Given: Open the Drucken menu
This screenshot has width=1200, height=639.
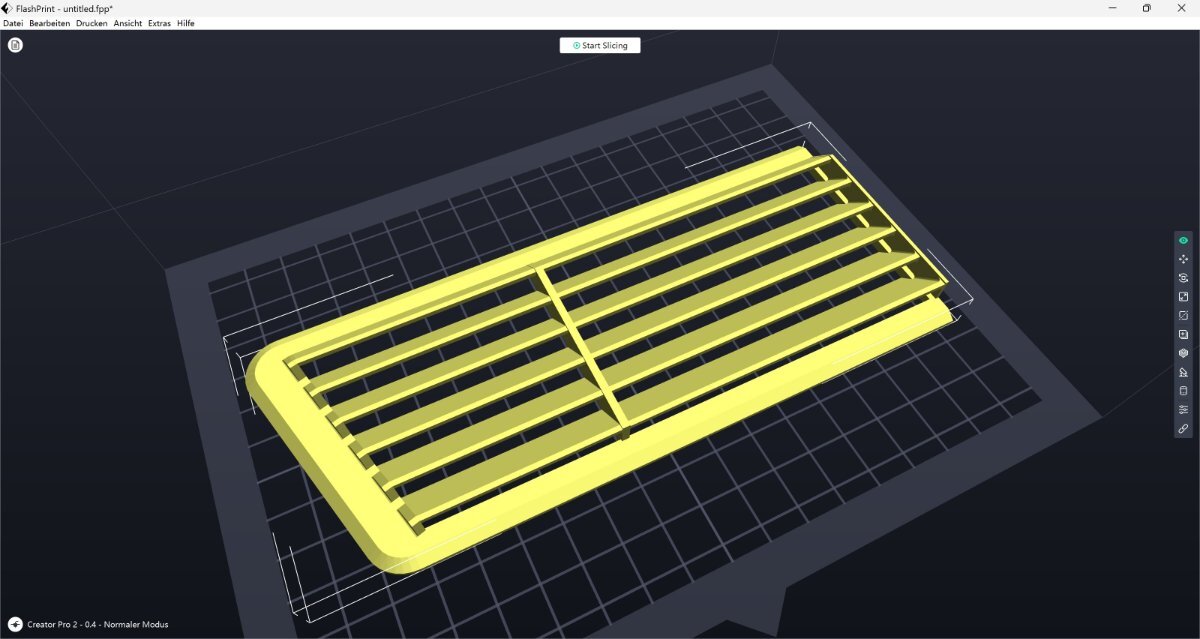Looking at the screenshot, I should (x=92, y=23).
